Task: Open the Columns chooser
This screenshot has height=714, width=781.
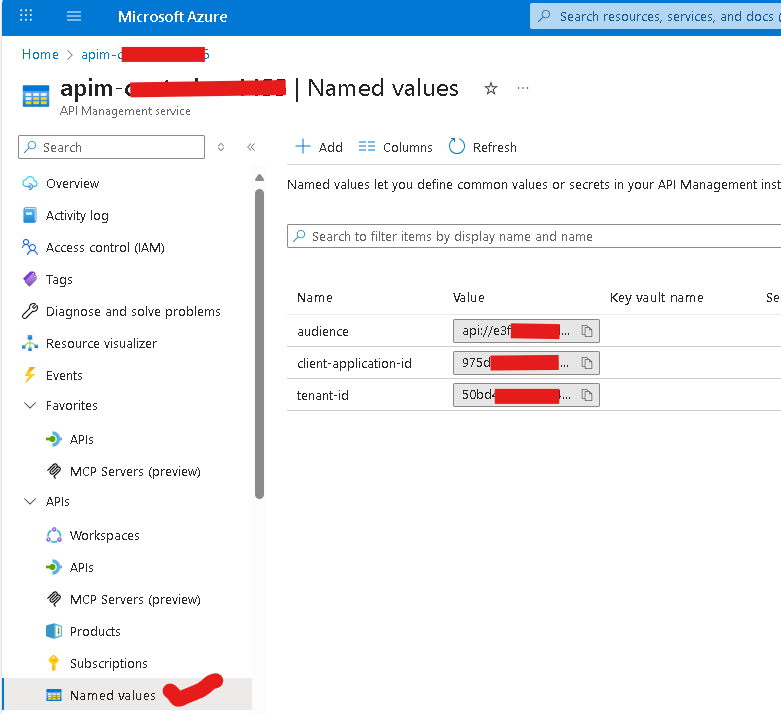Action: click(x=395, y=147)
